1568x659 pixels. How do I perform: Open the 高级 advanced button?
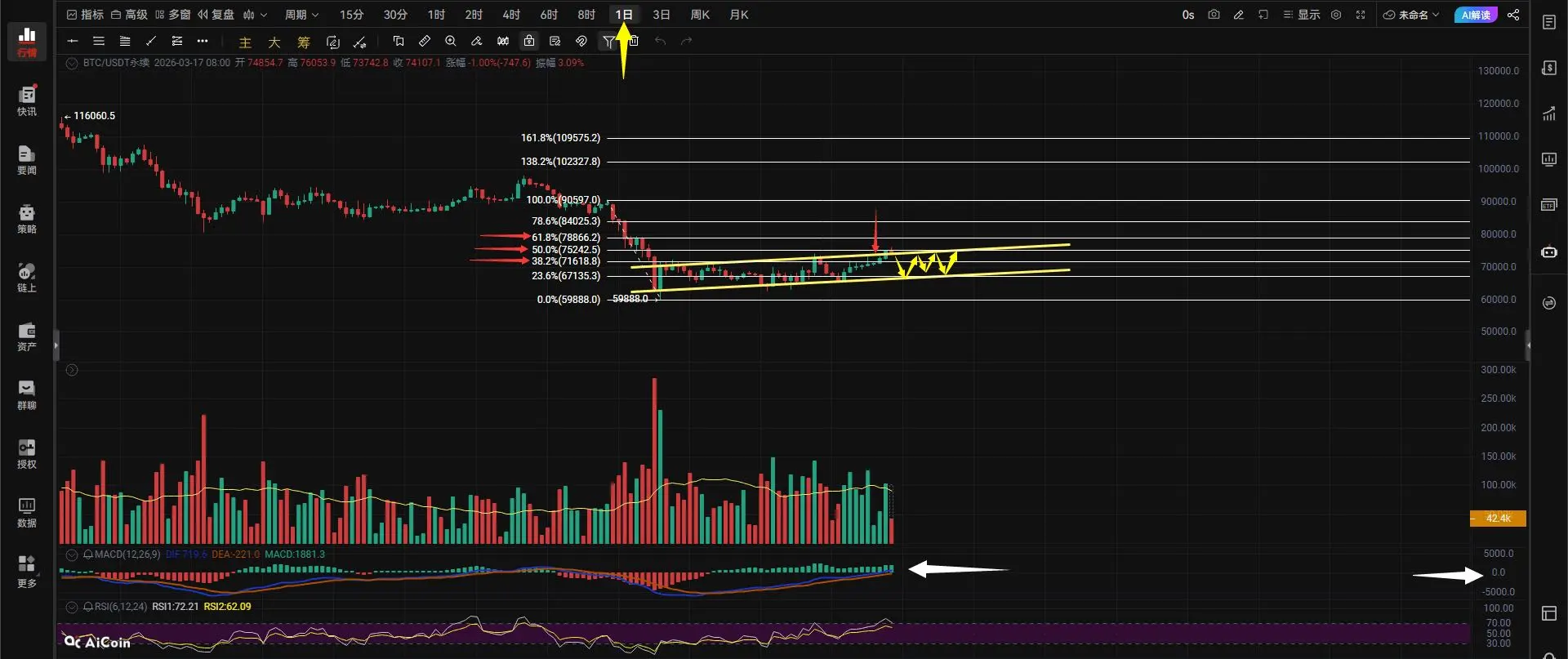pos(129,15)
